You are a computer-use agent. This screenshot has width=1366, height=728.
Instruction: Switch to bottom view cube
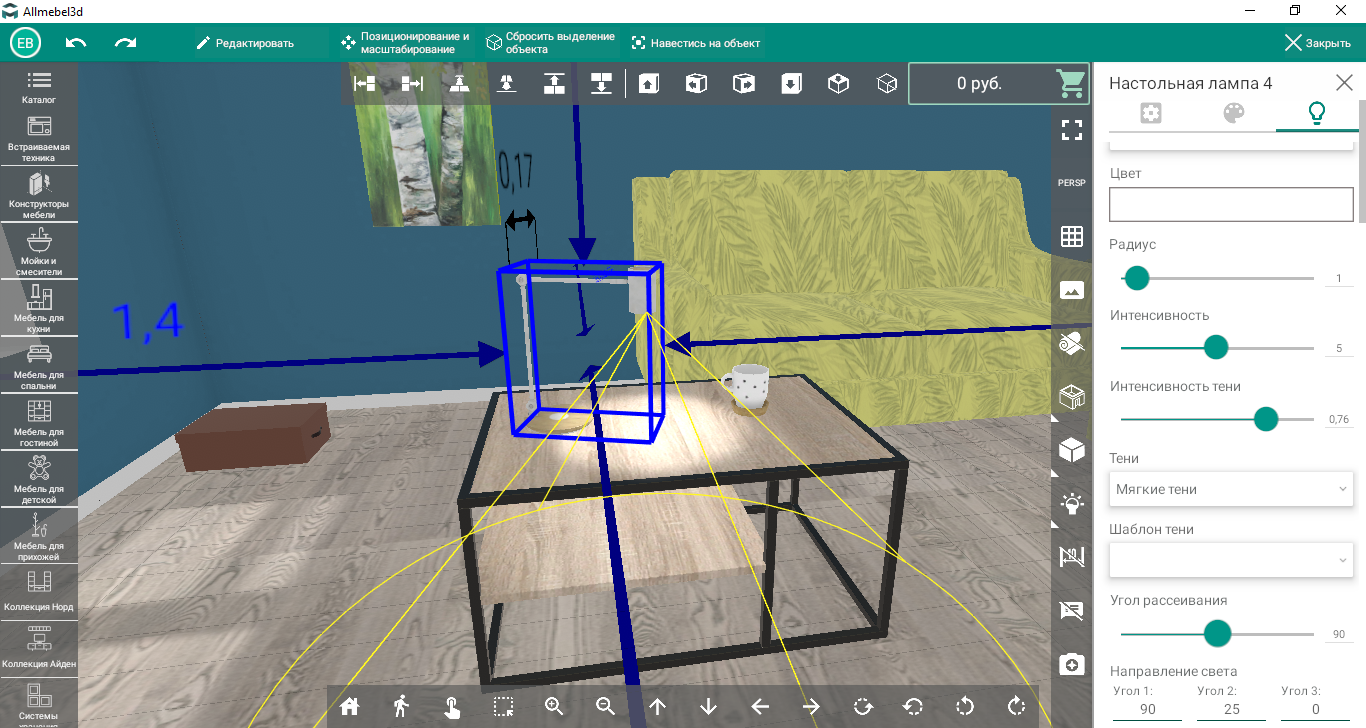[791, 84]
